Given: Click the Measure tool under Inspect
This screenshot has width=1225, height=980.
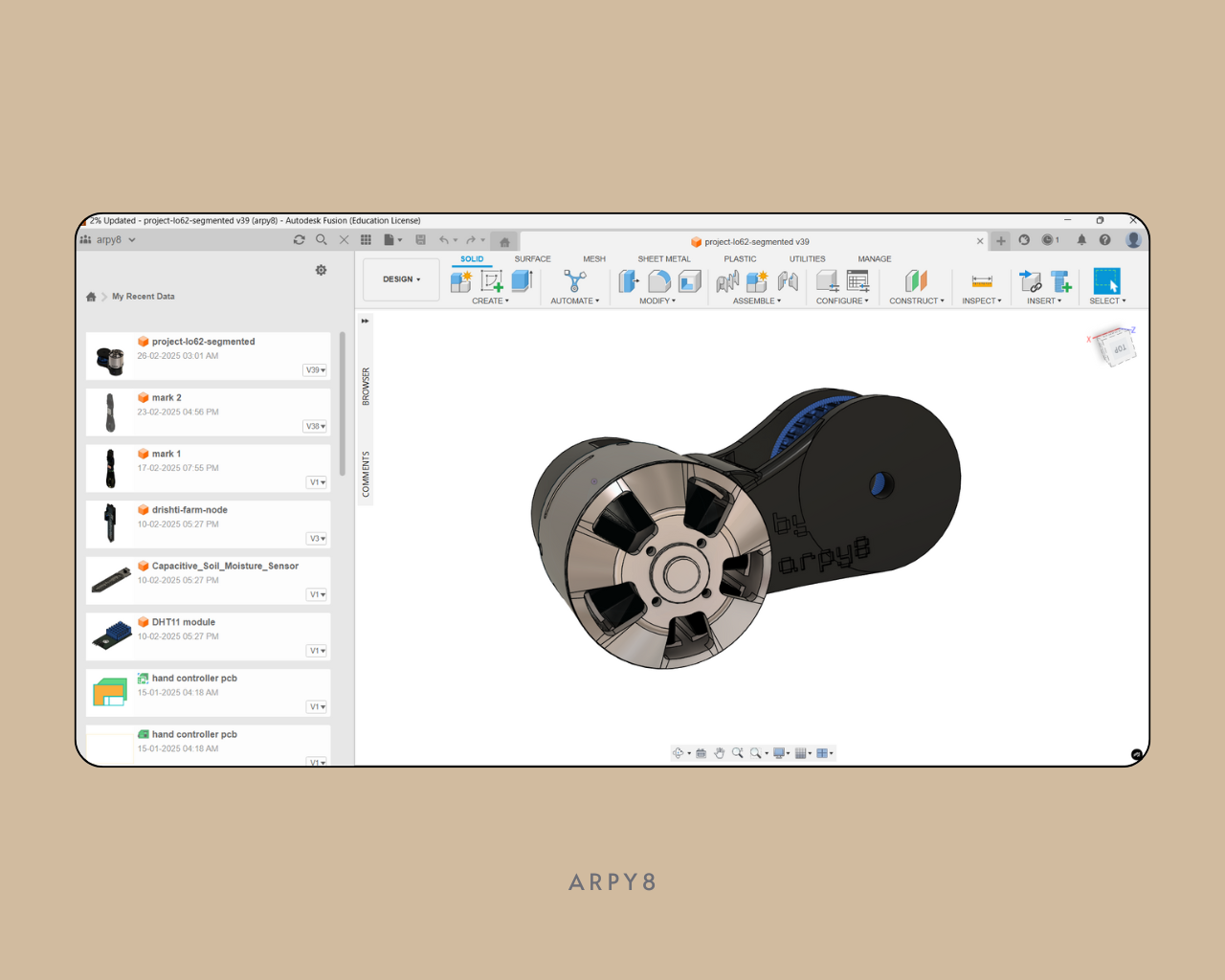Looking at the screenshot, I should tap(982, 280).
